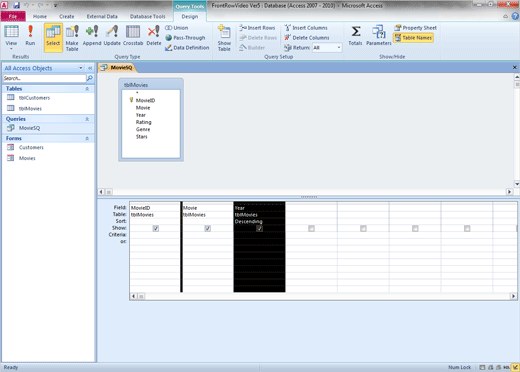Collapse the Tables group

87,89
